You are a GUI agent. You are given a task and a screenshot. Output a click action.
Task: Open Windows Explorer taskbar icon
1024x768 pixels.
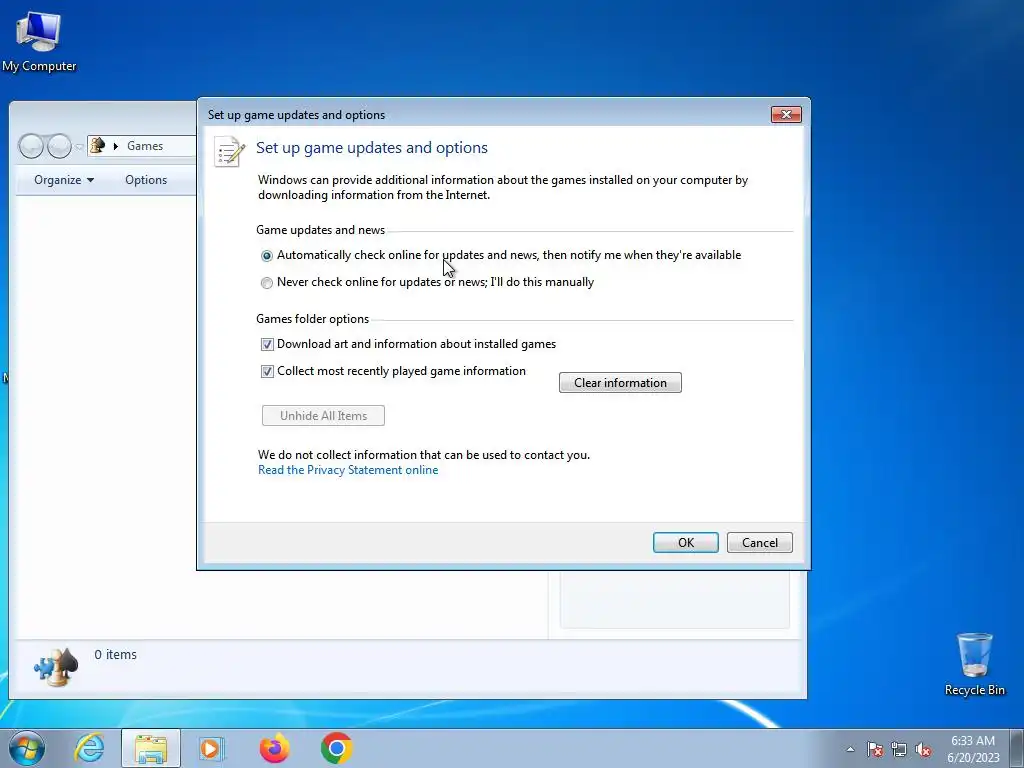pyautogui.click(x=151, y=748)
